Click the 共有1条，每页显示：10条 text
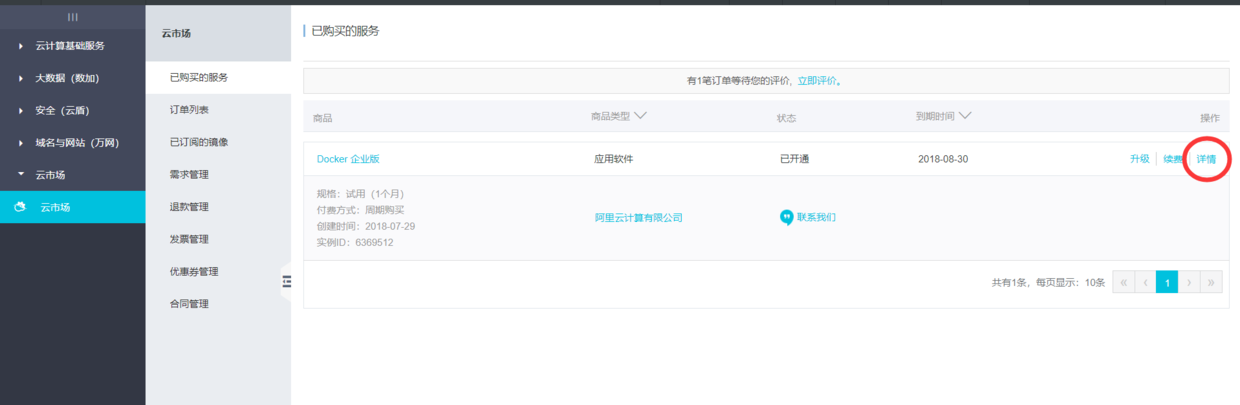Viewport: 1240px width, 405px height. [1048, 283]
